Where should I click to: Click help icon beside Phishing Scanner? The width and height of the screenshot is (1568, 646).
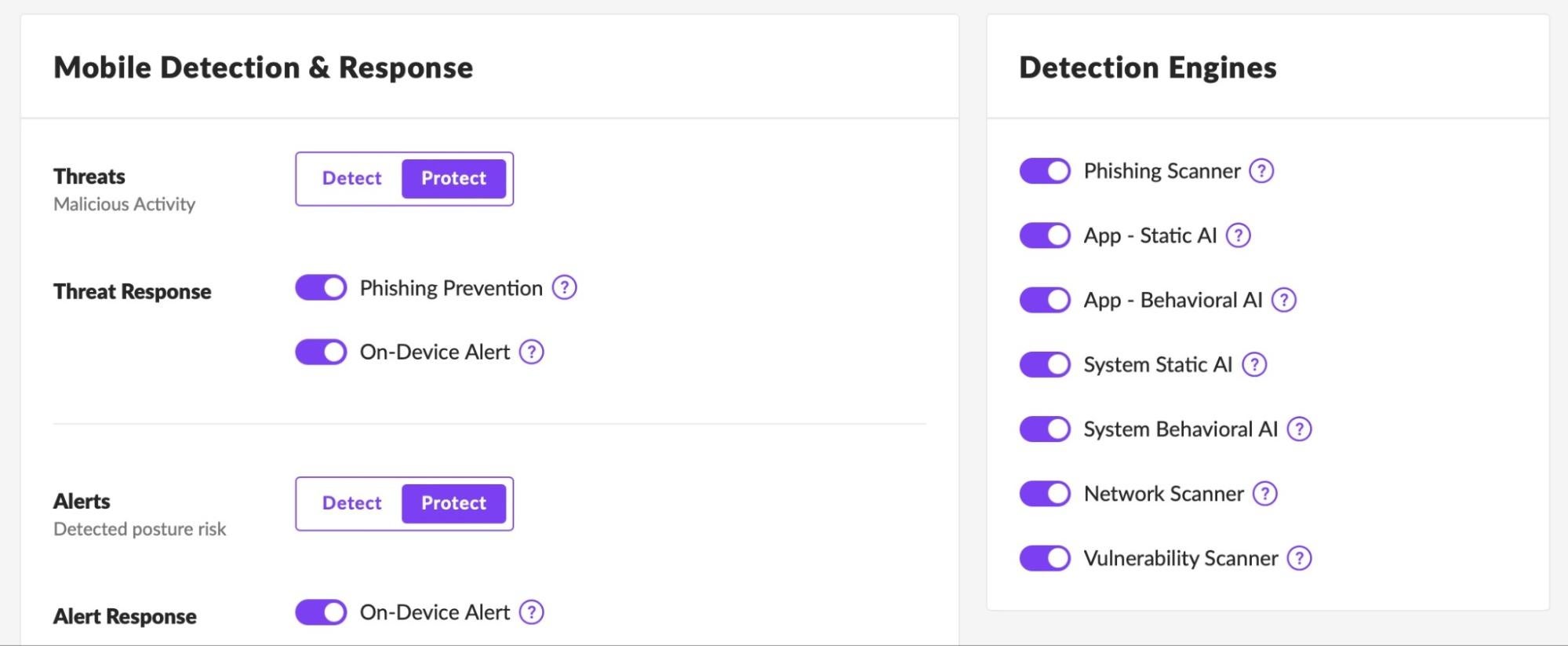tap(1261, 171)
